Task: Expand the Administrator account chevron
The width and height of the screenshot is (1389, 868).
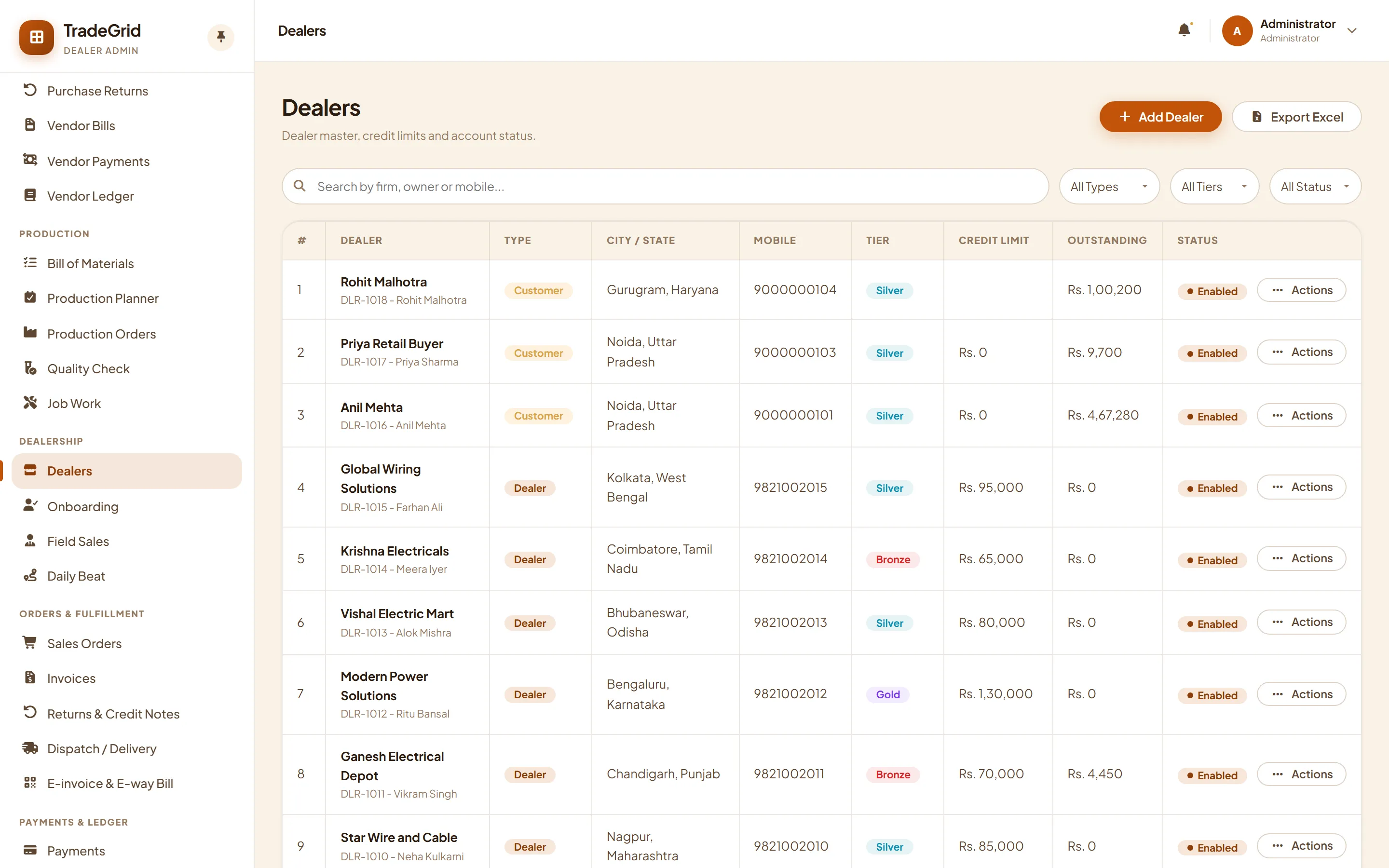Action: [1352, 30]
